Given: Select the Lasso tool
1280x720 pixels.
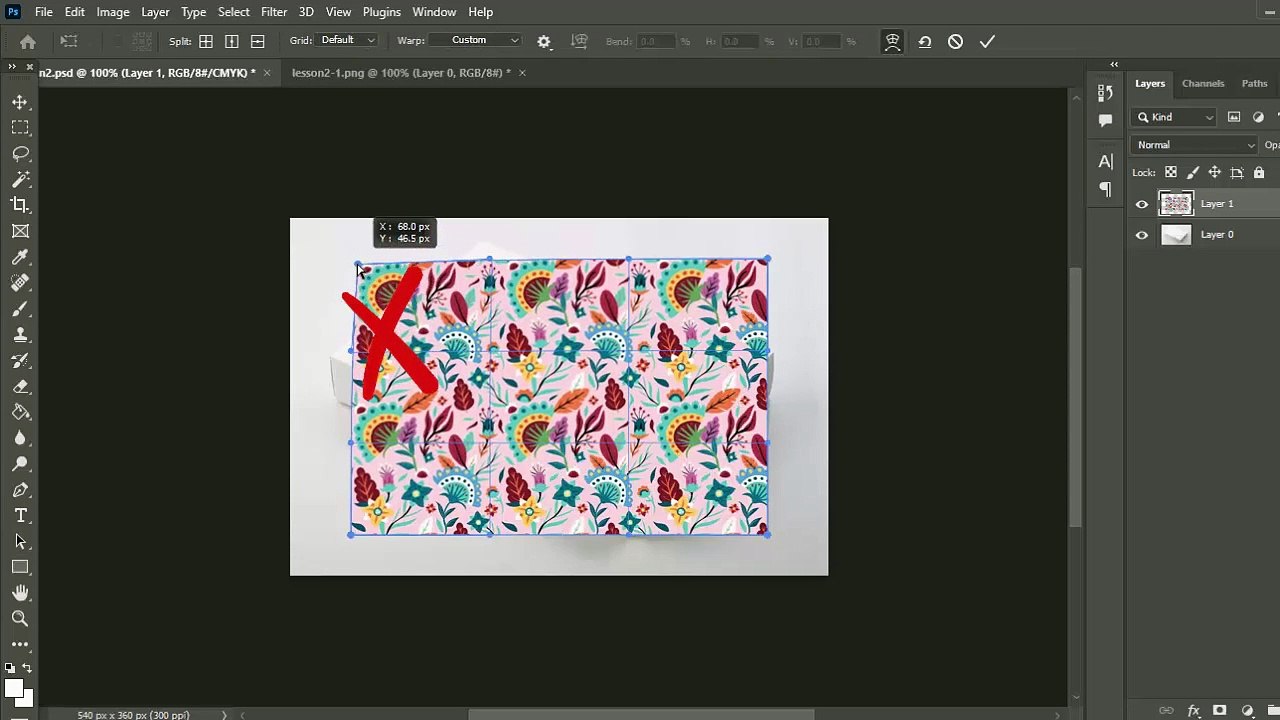Looking at the screenshot, I should 20,154.
